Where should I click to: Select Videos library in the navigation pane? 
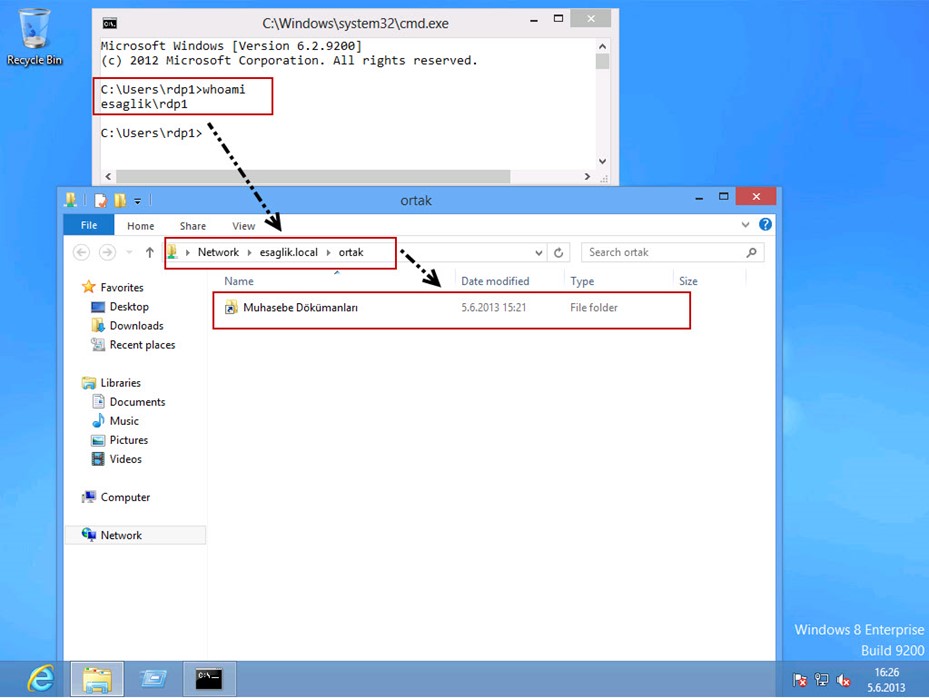126,459
